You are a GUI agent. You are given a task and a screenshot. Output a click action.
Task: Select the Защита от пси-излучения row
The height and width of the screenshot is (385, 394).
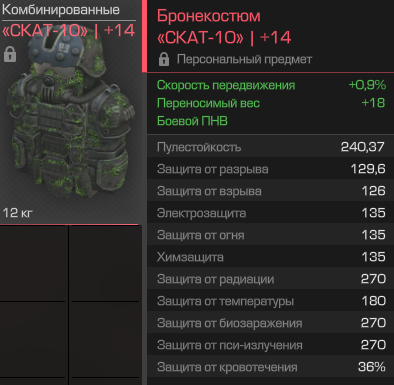point(271,345)
